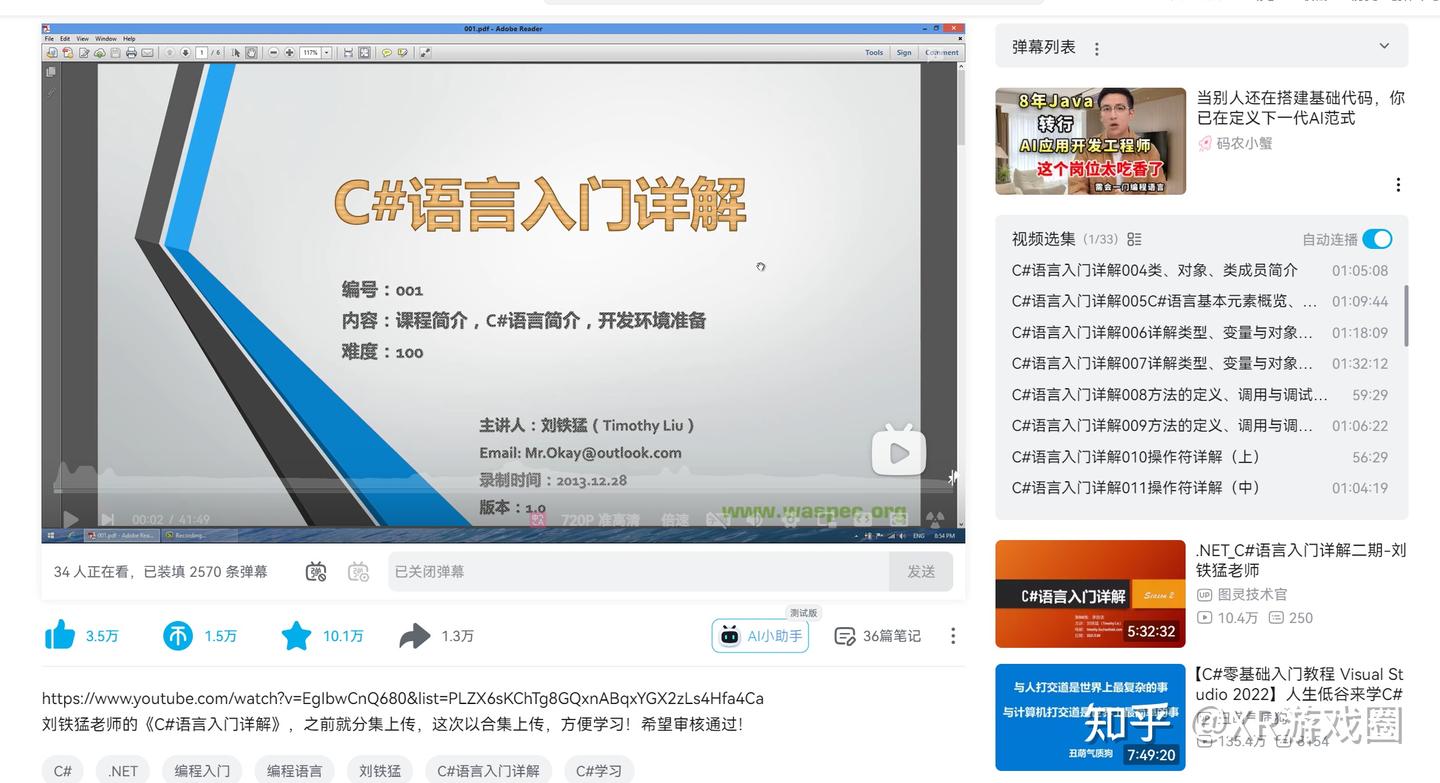Viewport: 1440px width, 783px height.
Task: Open the 36篇笔记 notes icon
Action: [x=877, y=635]
